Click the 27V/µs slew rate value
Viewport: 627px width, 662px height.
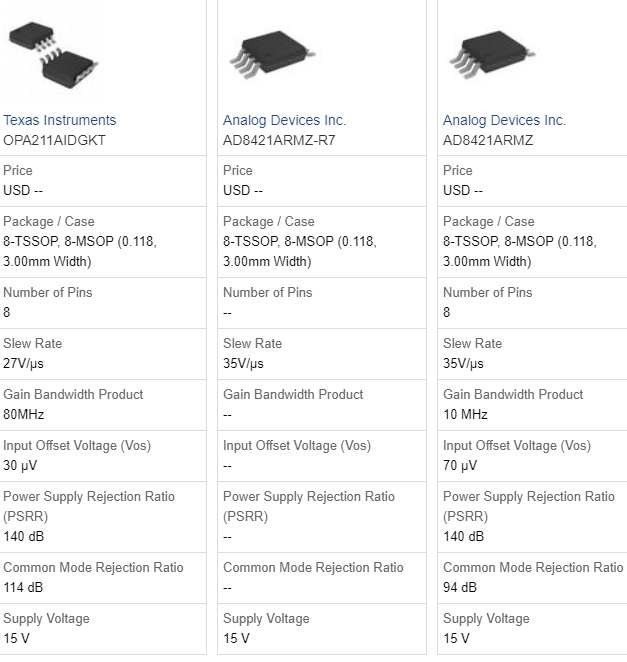[24, 363]
